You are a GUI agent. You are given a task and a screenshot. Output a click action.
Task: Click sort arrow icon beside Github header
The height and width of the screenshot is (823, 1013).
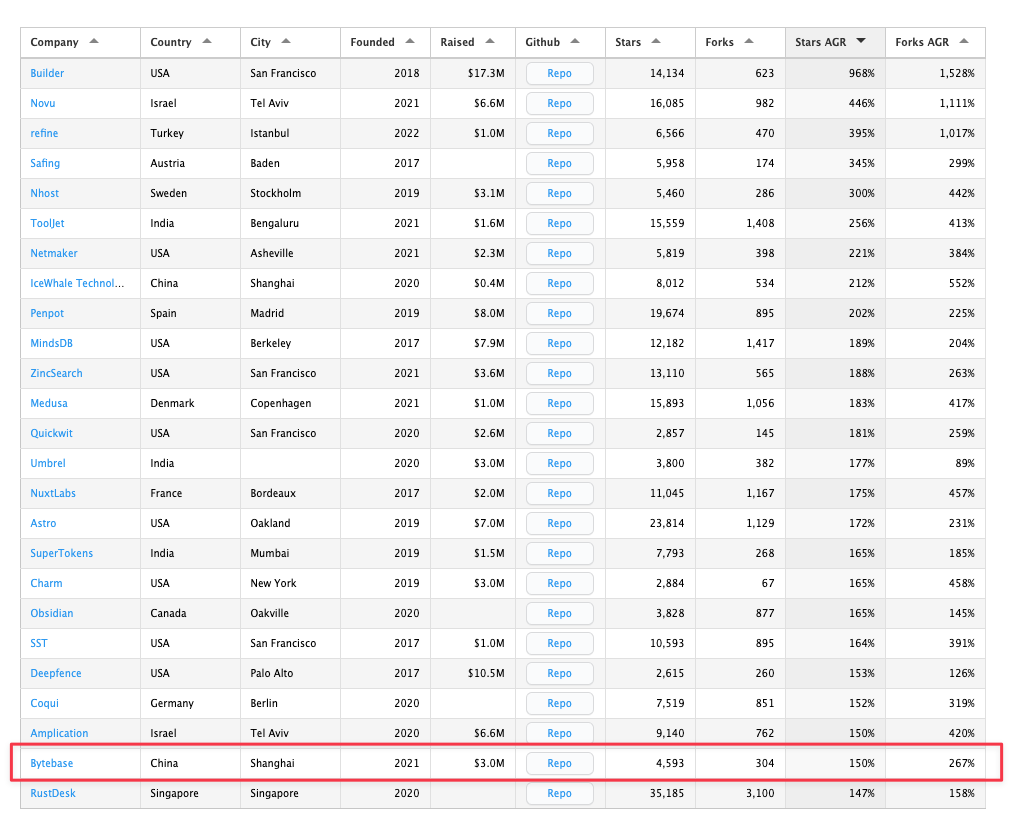[575, 42]
